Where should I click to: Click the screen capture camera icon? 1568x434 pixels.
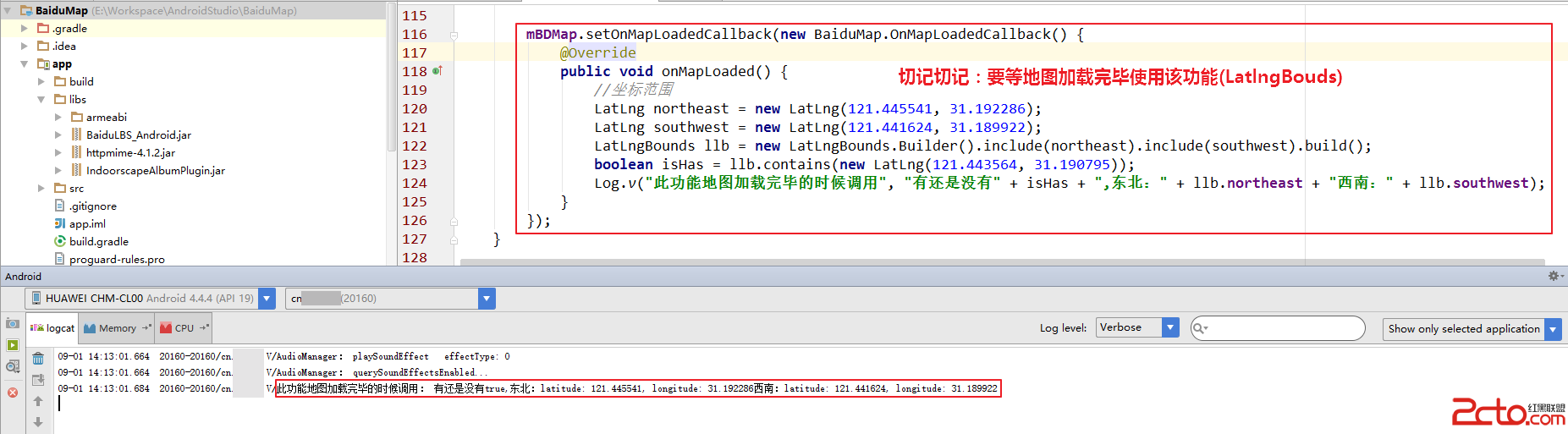point(13,323)
